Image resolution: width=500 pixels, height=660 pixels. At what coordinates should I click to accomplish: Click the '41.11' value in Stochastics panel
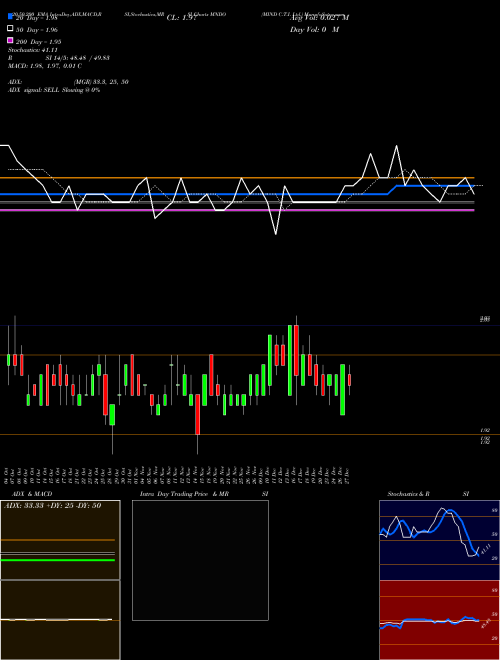pyautogui.click(x=485, y=550)
